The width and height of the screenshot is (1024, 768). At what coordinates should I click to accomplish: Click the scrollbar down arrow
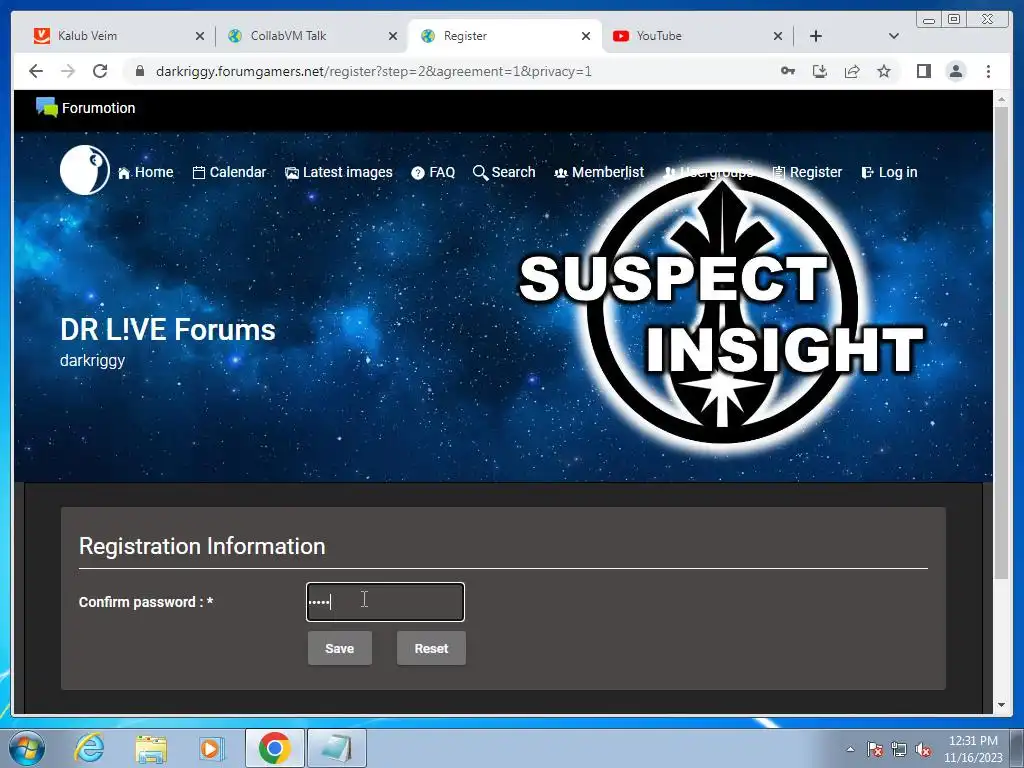point(1001,705)
